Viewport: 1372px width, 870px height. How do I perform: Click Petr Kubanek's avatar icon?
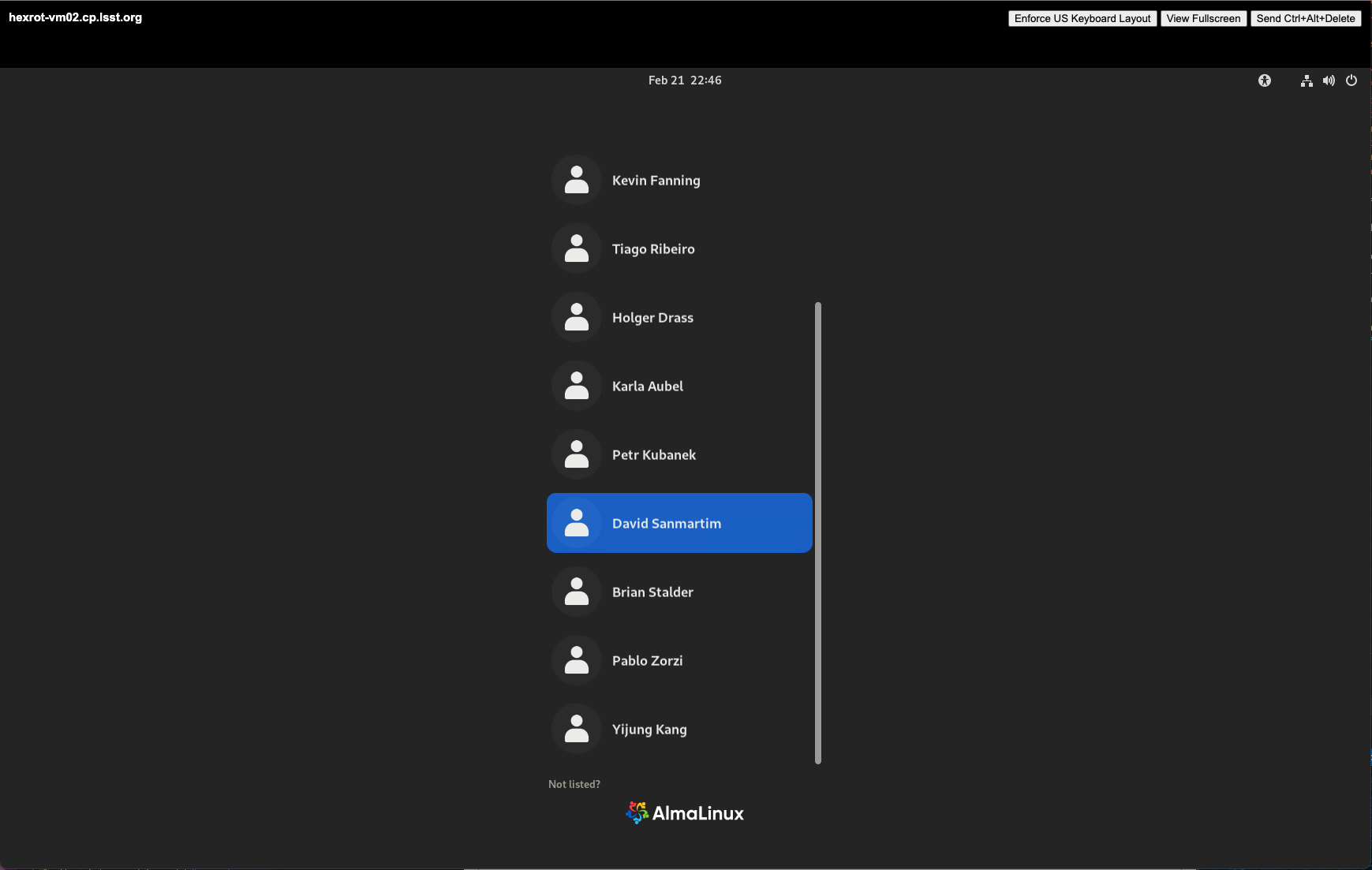pyautogui.click(x=577, y=454)
